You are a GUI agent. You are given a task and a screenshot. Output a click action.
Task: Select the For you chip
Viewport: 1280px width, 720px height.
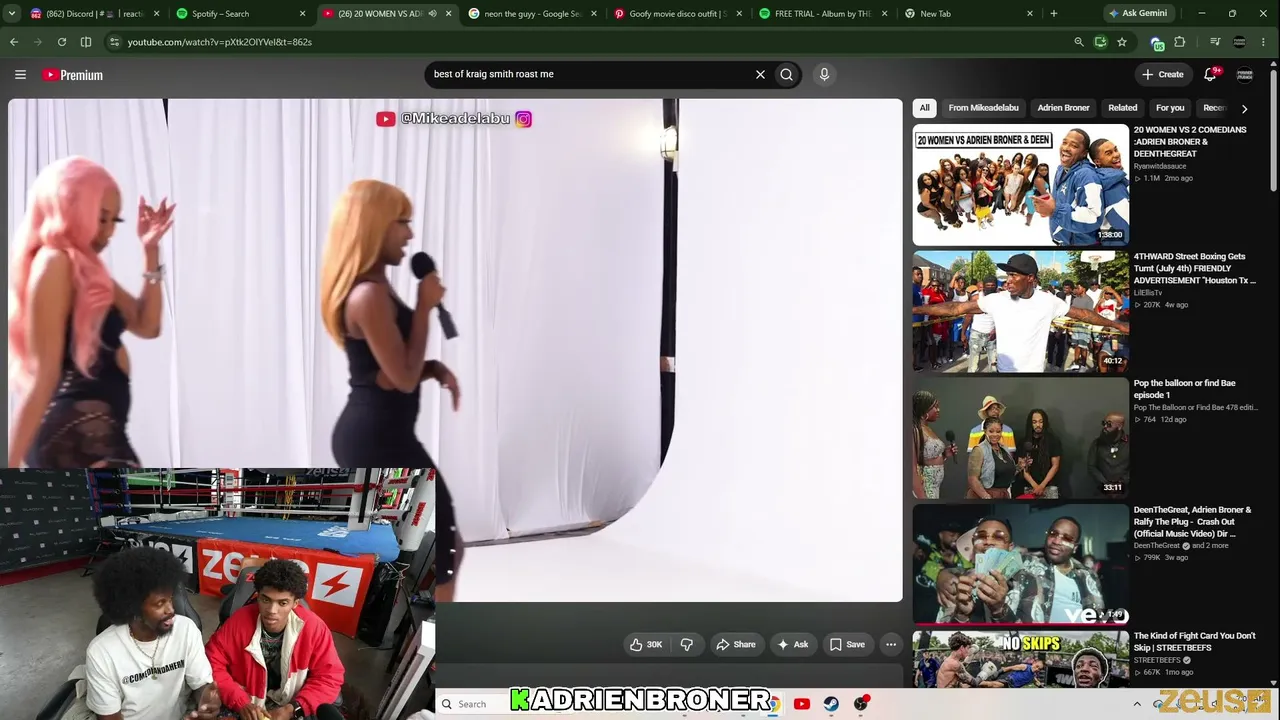point(1170,108)
